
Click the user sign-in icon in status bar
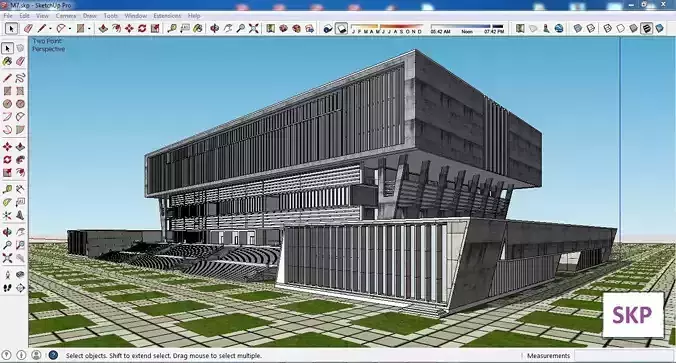pyautogui.click(x=36, y=355)
